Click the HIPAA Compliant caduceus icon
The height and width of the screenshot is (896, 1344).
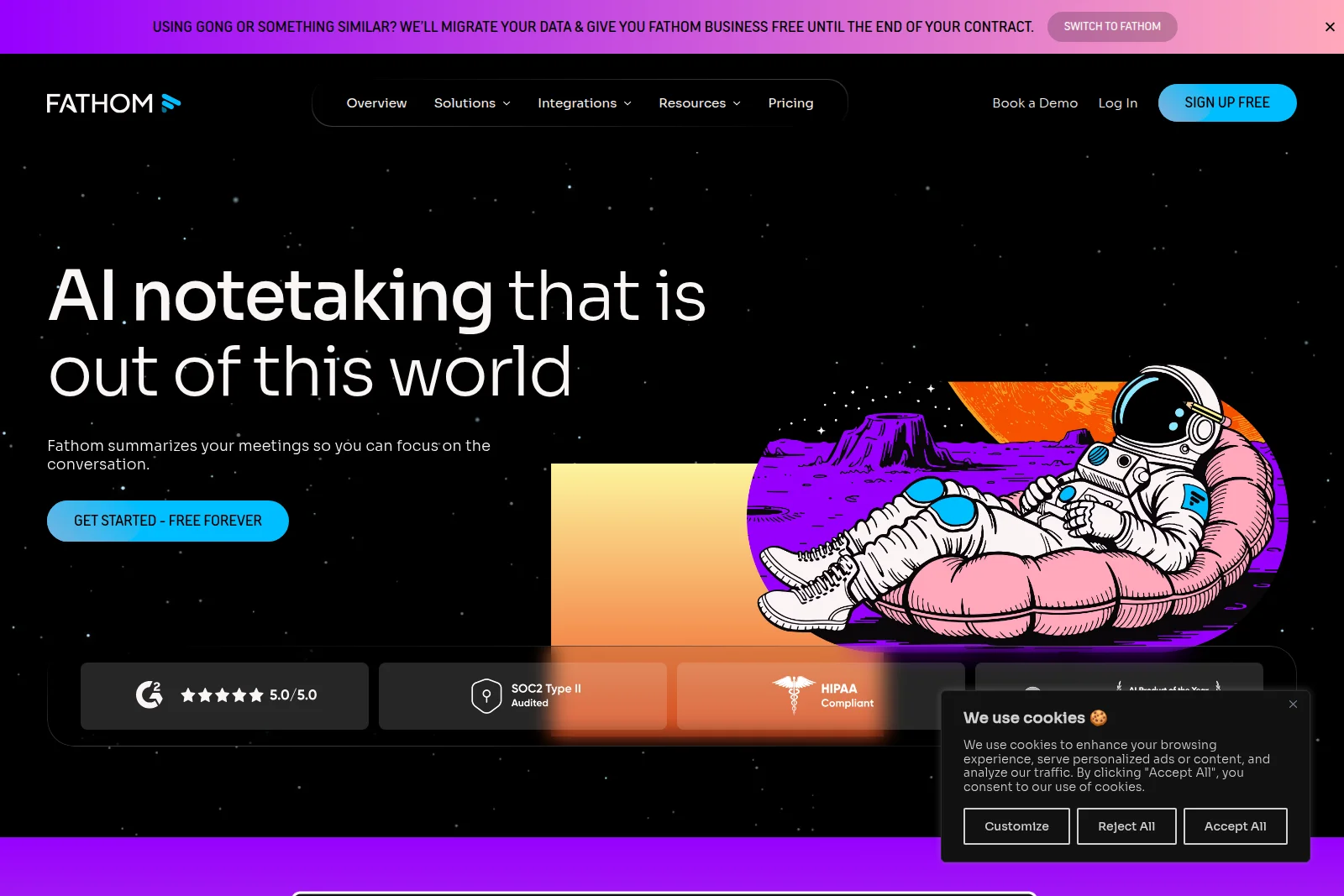point(790,695)
